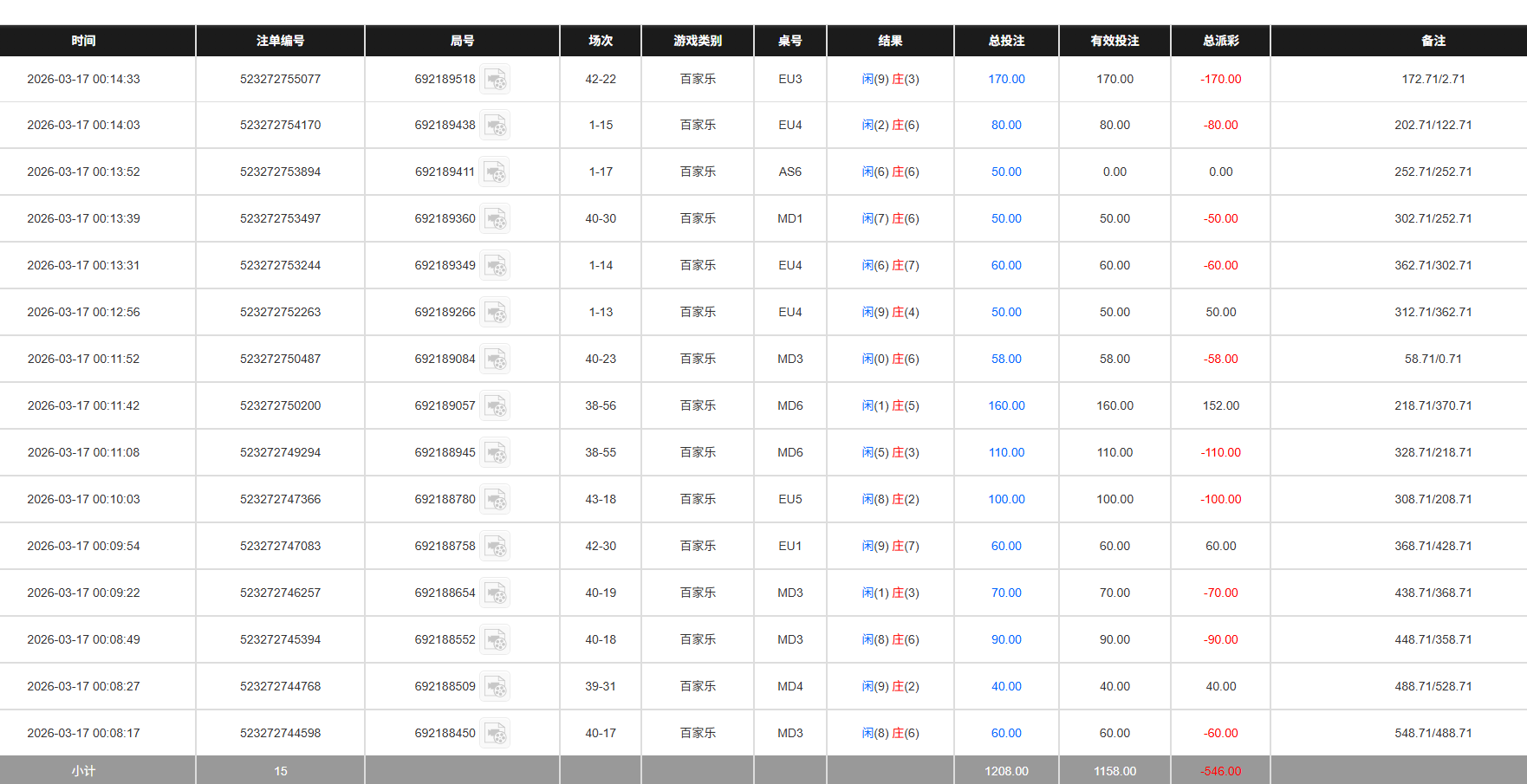Image resolution: width=1527 pixels, height=784 pixels.
Task: Open replay for game round 692189411
Action: point(495,172)
